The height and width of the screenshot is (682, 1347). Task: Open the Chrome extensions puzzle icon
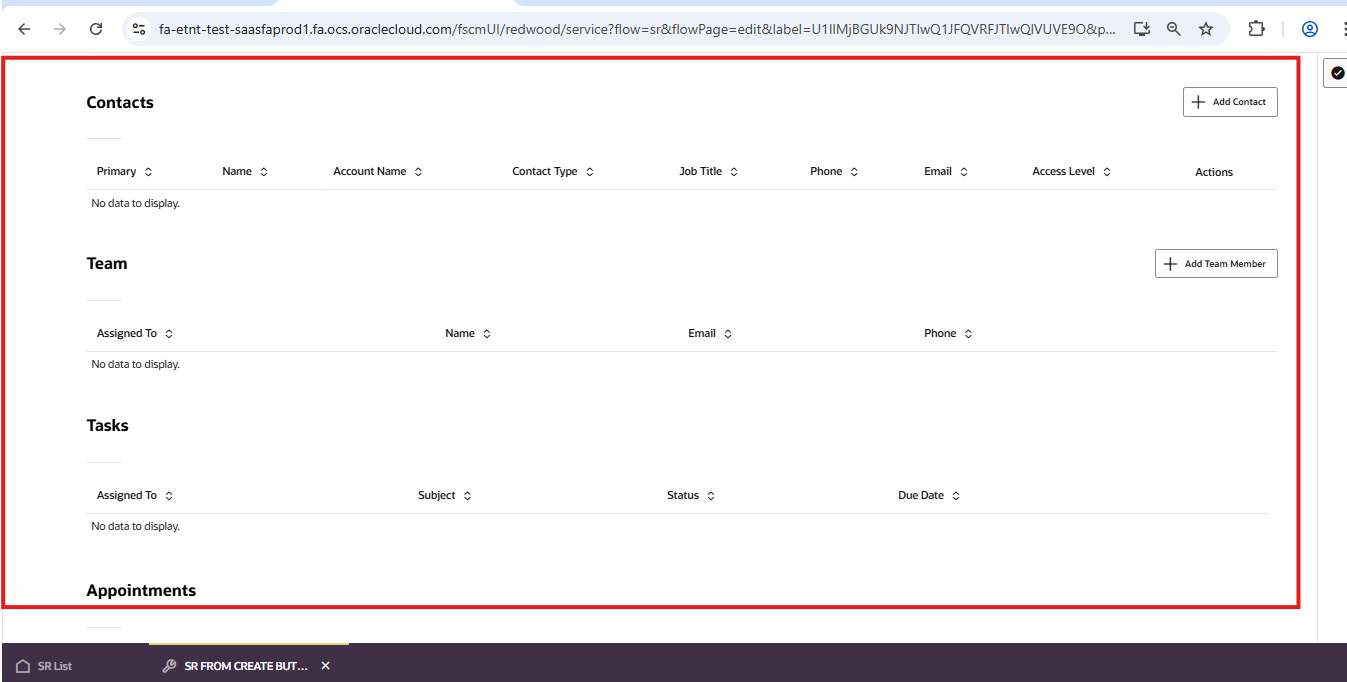click(x=1256, y=29)
